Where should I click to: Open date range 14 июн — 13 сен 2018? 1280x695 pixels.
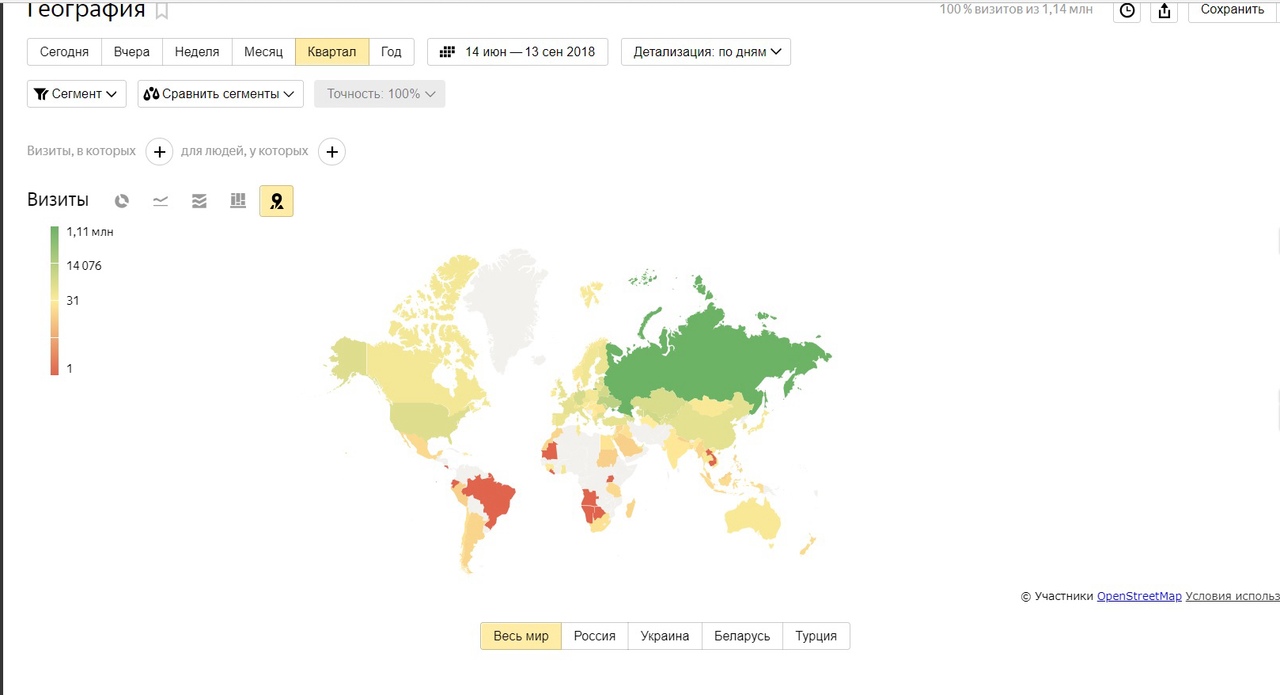click(518, 52)
